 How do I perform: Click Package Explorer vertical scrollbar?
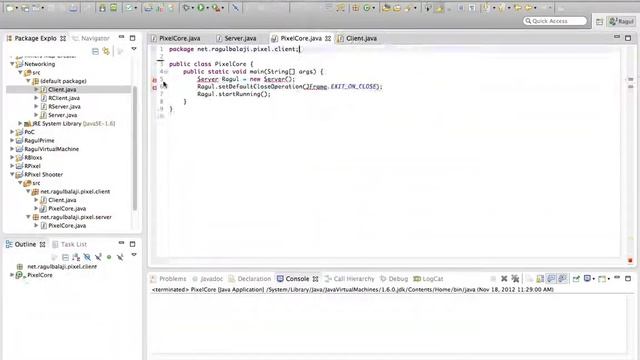(135, 147)
